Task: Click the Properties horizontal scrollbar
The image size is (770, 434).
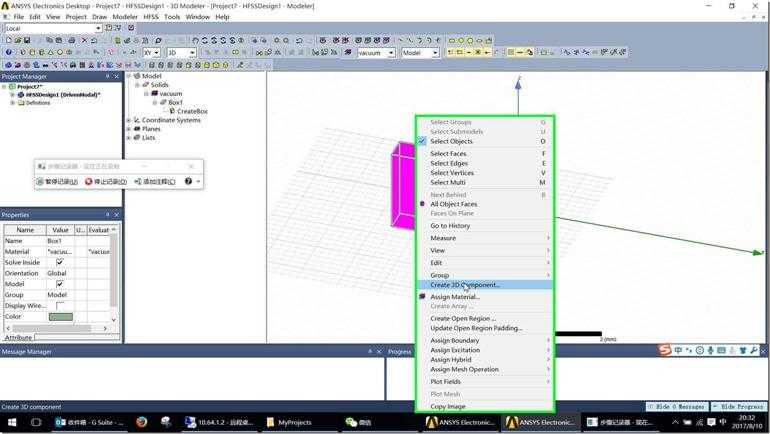Action: click(x=56, y=328)
